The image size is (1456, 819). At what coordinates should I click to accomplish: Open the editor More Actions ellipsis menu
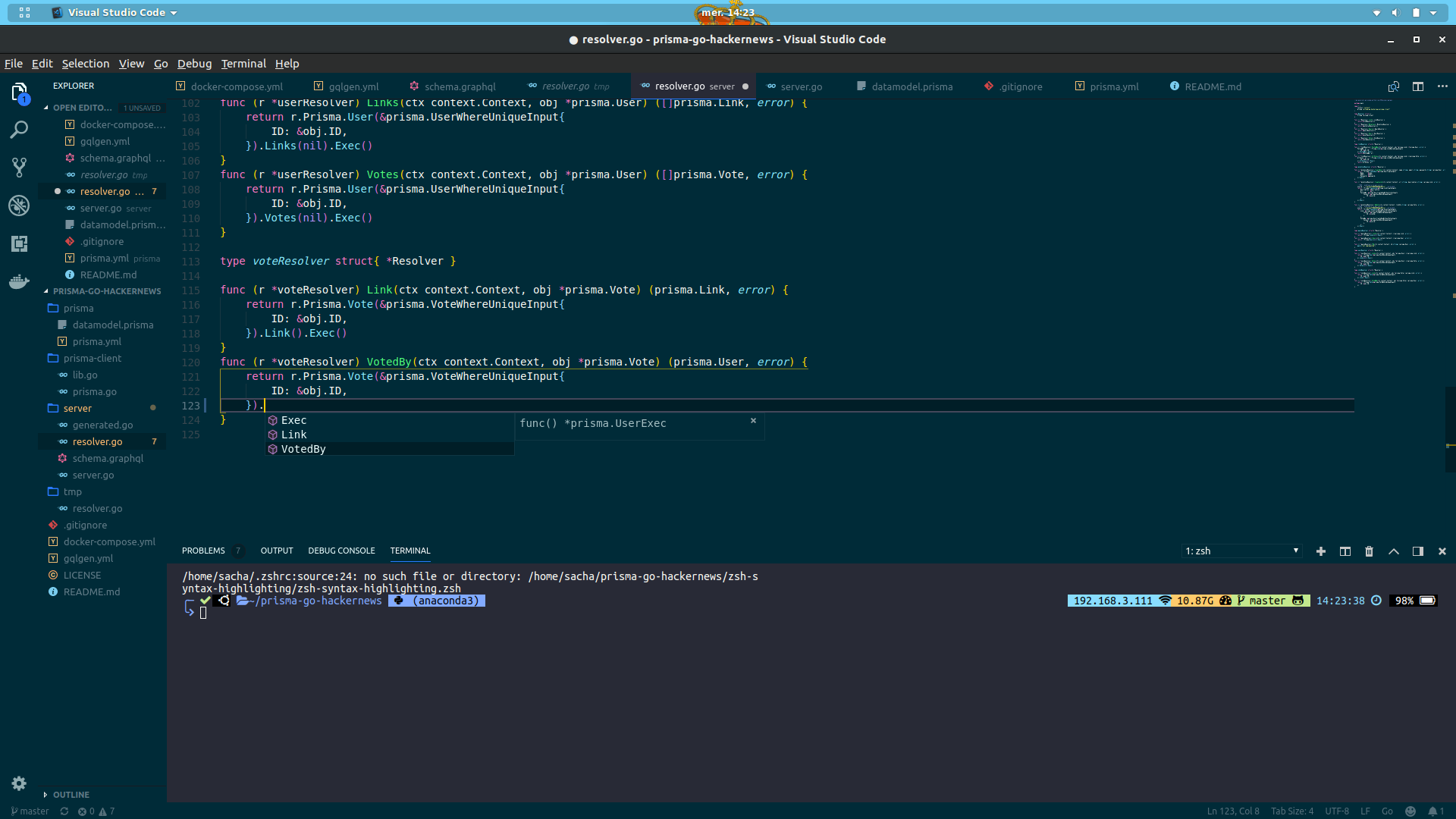(1442, 86)
